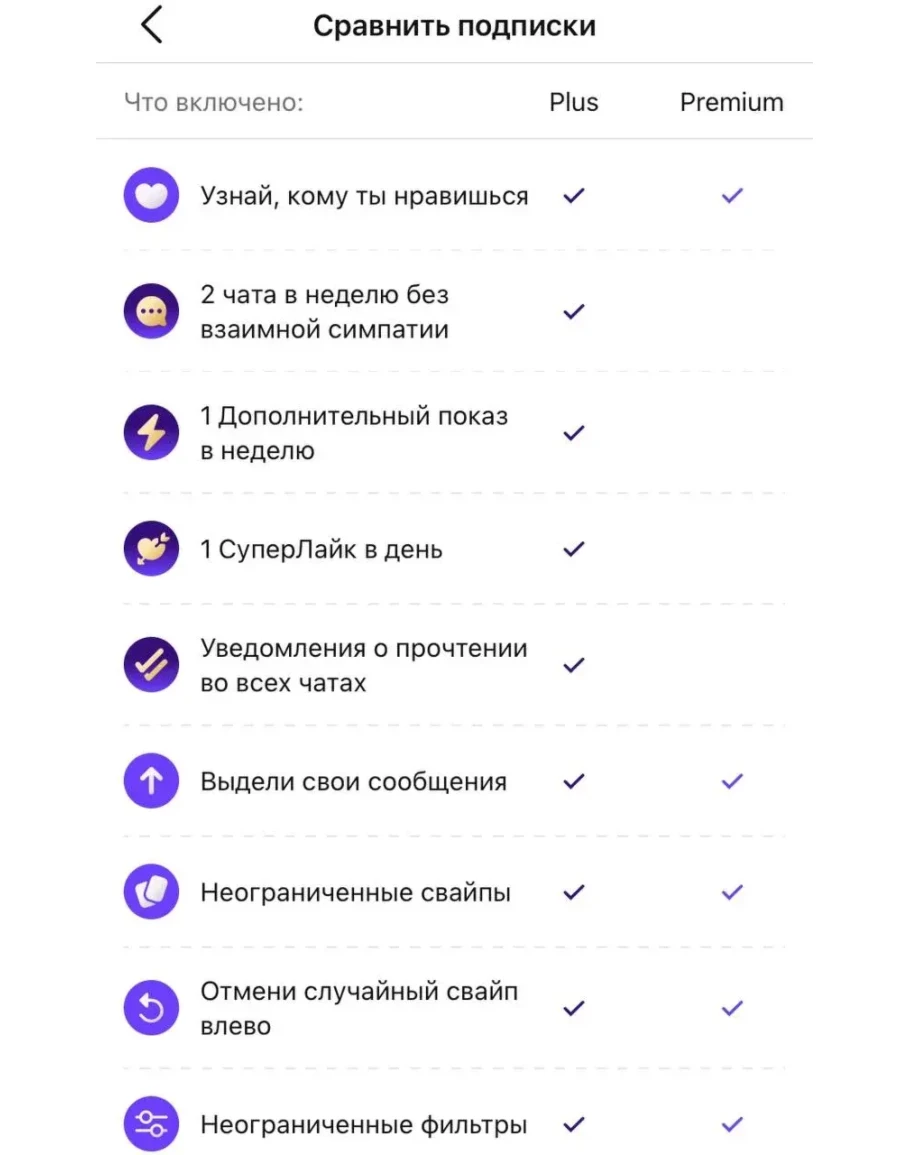910x1155 pixels.
Task: Tap the sliders icon for unlimited filters
Action: (x=151, y=1124)
